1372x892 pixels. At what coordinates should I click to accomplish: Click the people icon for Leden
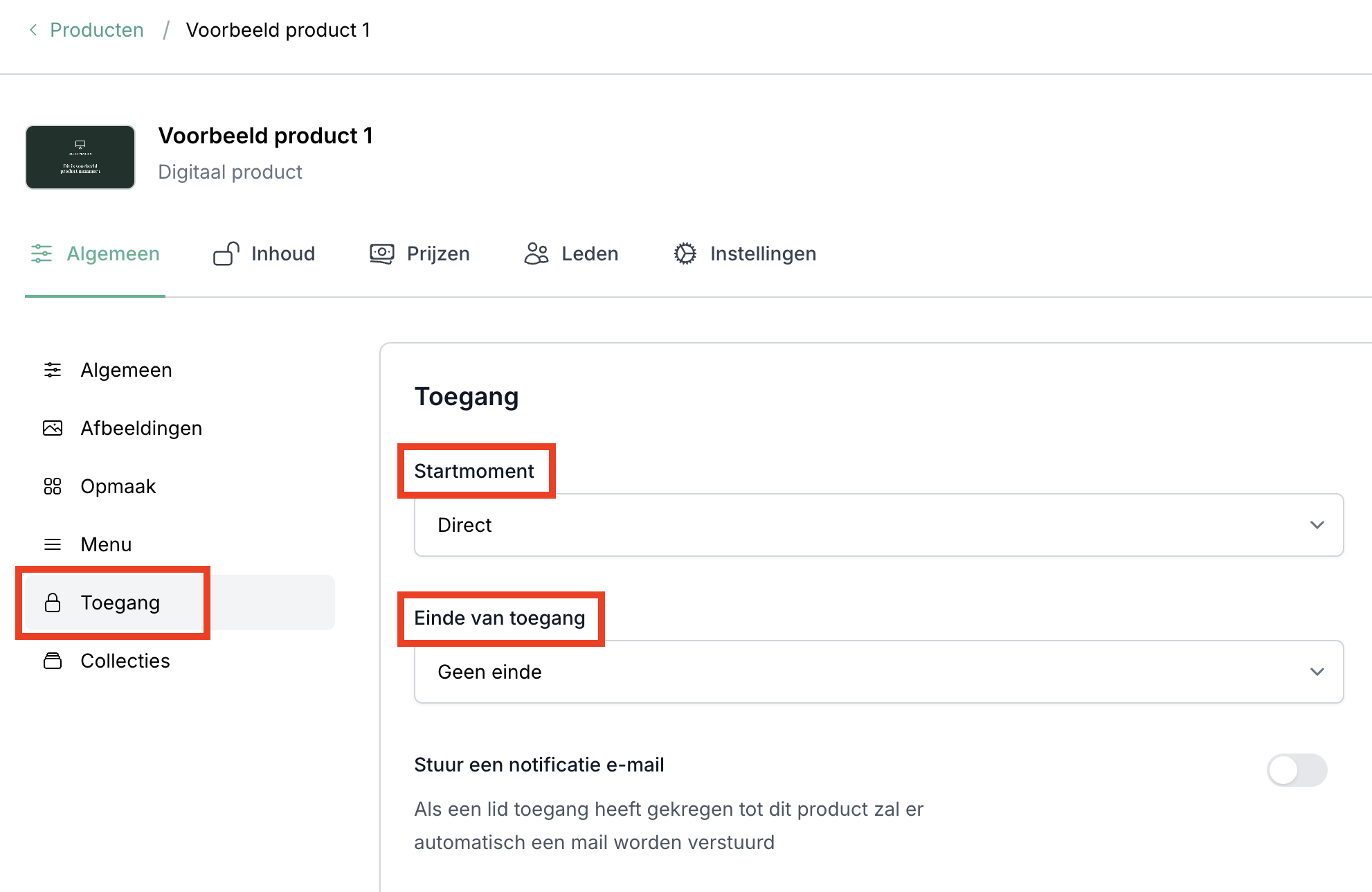[536, 253]
